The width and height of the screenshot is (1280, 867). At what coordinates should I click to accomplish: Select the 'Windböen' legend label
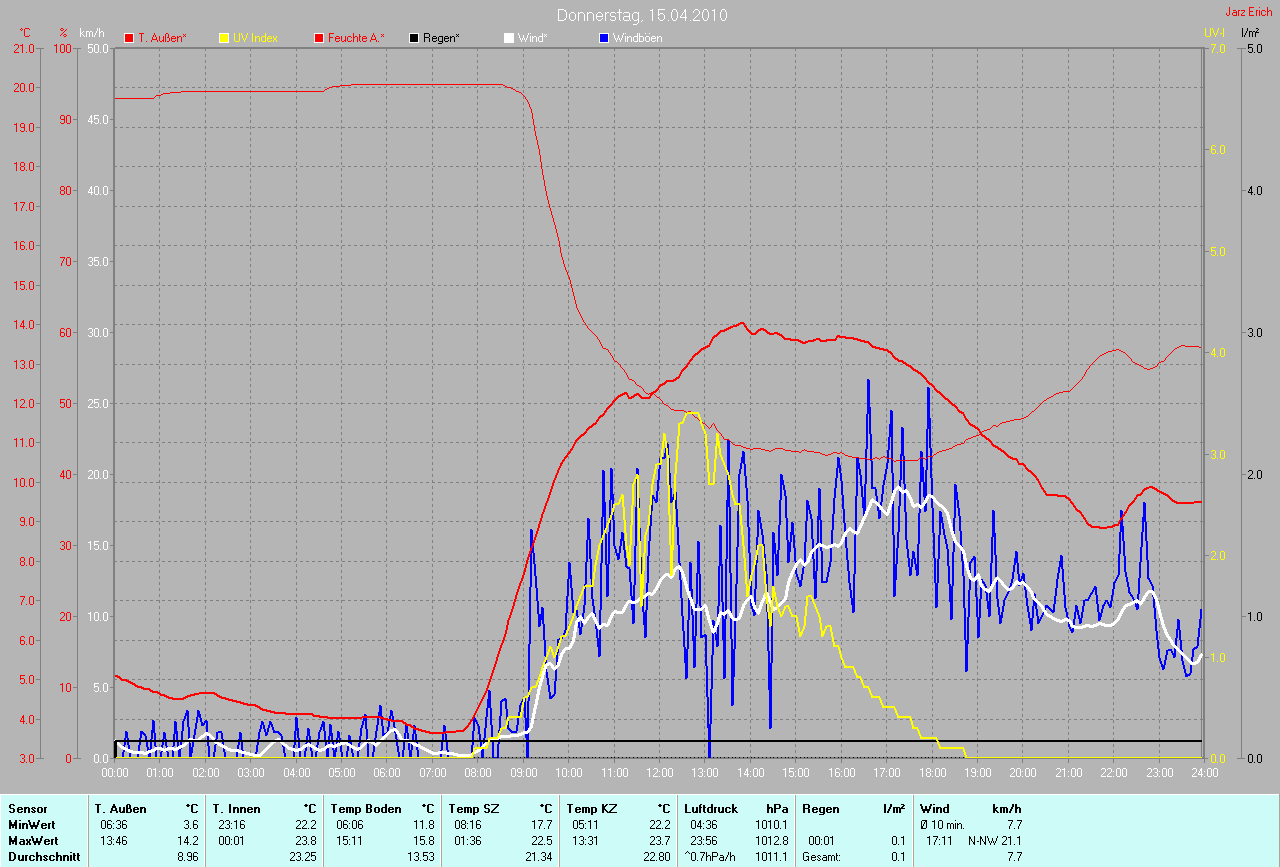tap(637, 38)
